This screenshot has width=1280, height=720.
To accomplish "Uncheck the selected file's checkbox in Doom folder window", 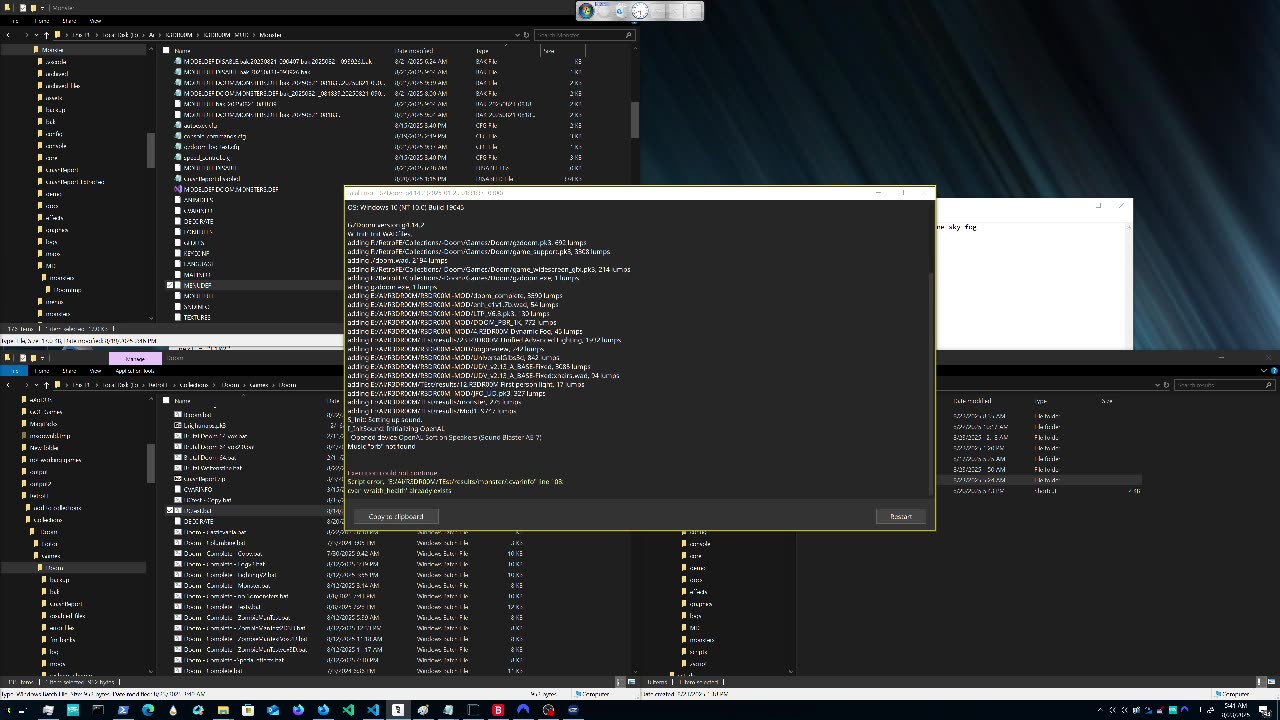I will click(170, 511).
